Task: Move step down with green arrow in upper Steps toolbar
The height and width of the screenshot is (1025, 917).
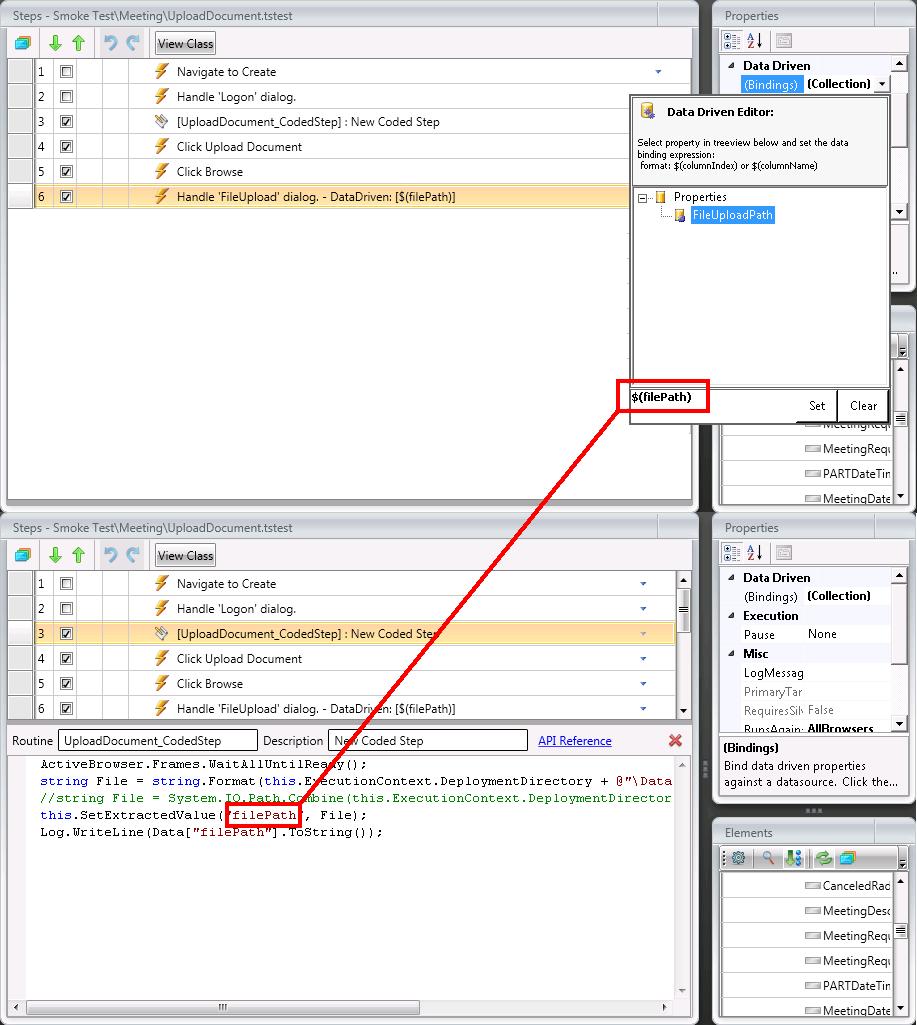Action: tap(56, 44)
